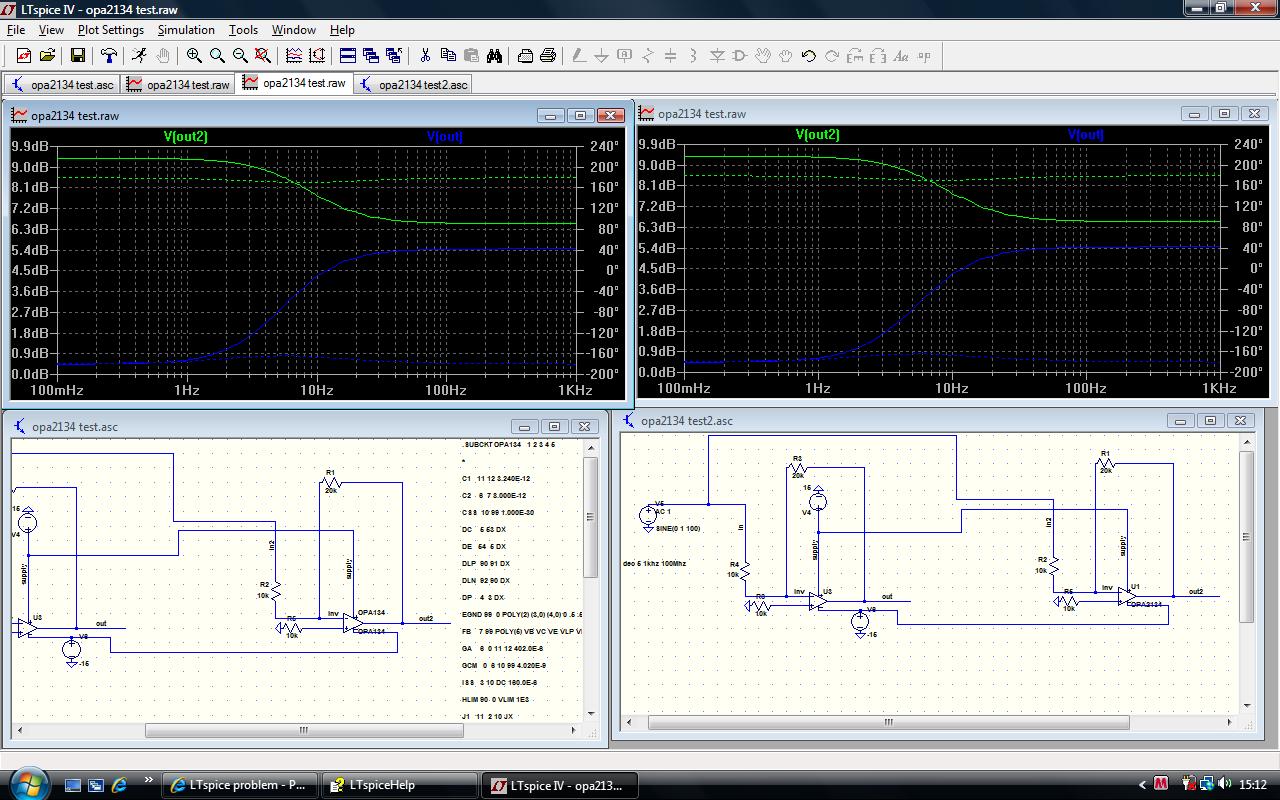
Task: Select the Ground symbol tool
Action: click(x=602, y=56)
